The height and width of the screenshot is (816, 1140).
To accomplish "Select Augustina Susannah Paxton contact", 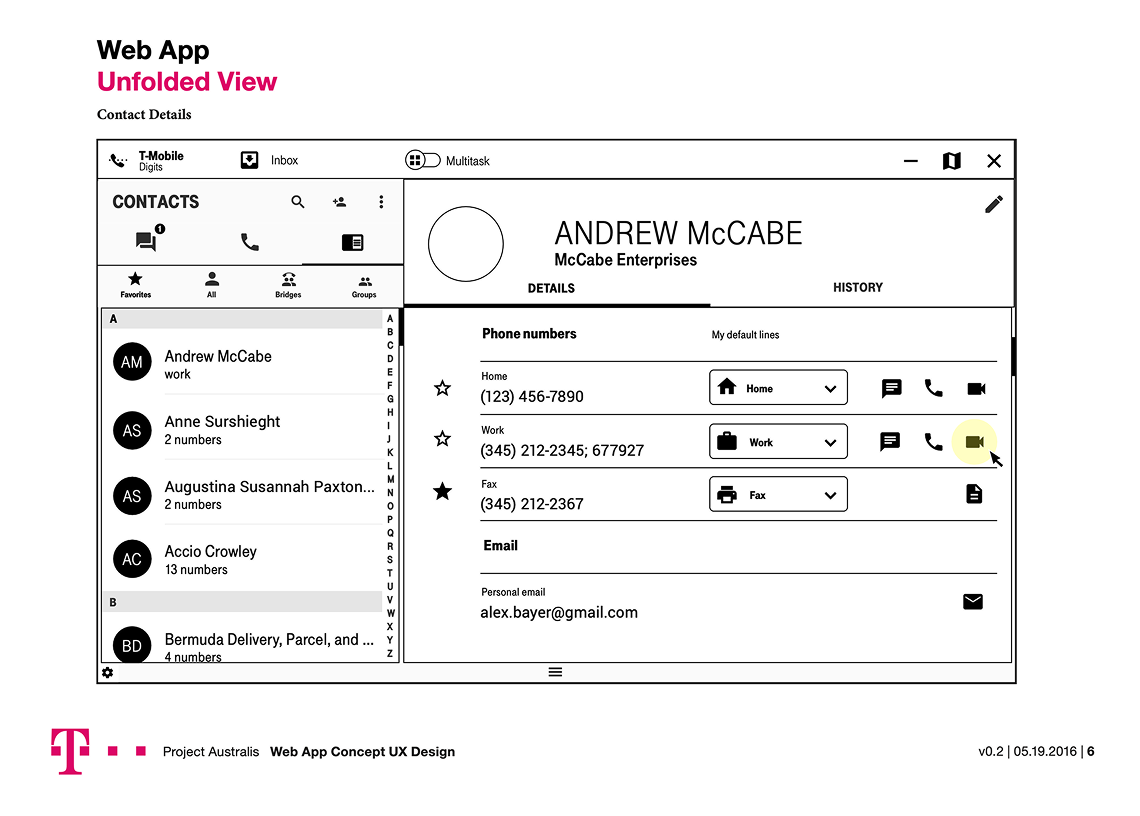I will pos(244,495).
